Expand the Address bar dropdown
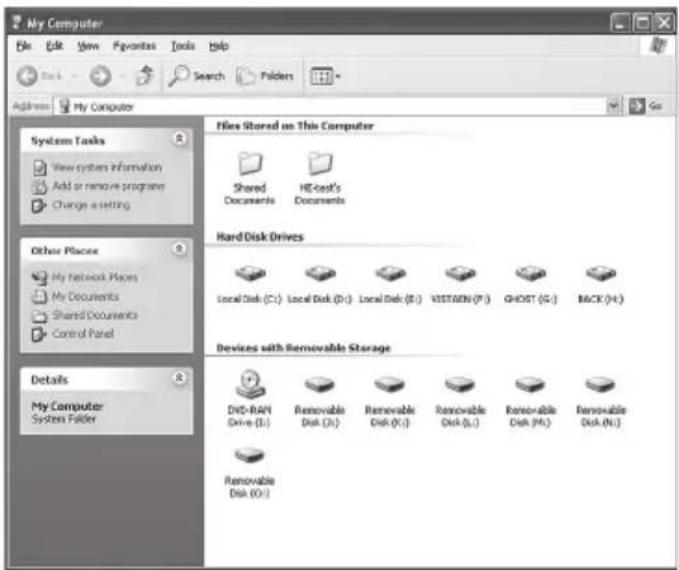The width and height of the screenshot is (679, 570). (x=613, y=105)
